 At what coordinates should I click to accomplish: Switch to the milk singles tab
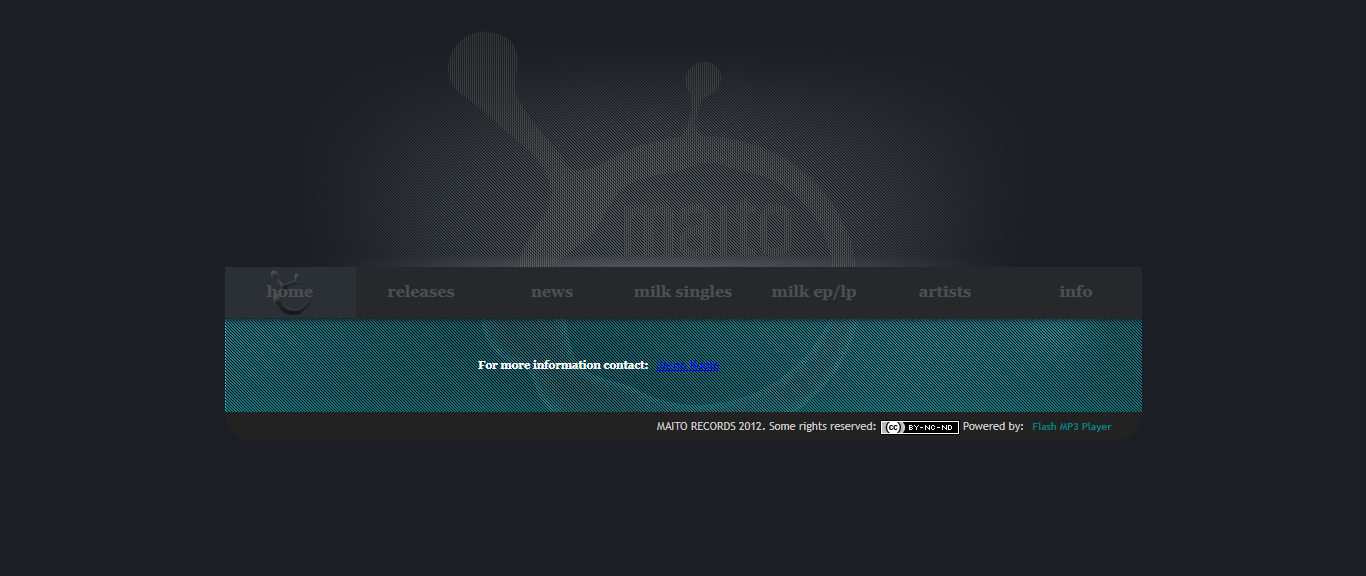coord(683,292)
